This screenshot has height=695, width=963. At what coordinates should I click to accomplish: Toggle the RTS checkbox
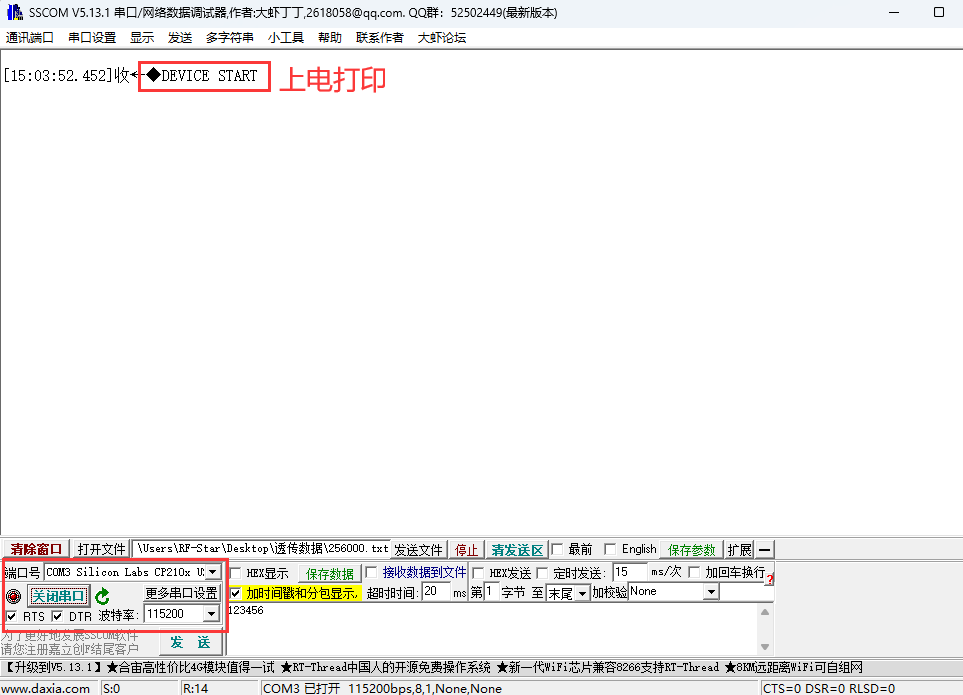click(12, 616)
